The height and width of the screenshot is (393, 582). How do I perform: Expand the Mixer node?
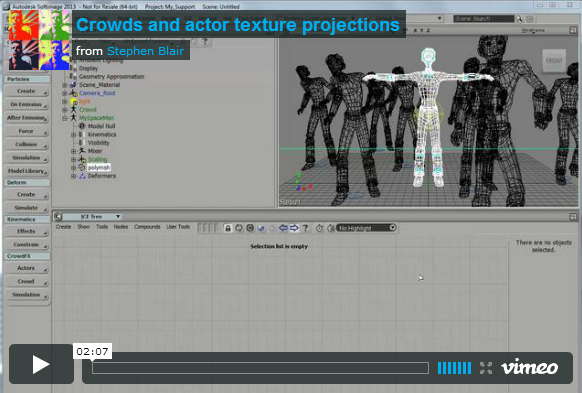click(73, 151)
